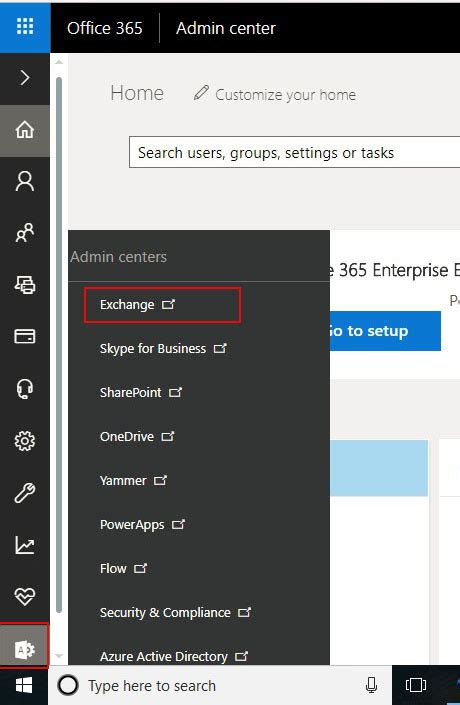Click the Go to setup button

[385, 331]
